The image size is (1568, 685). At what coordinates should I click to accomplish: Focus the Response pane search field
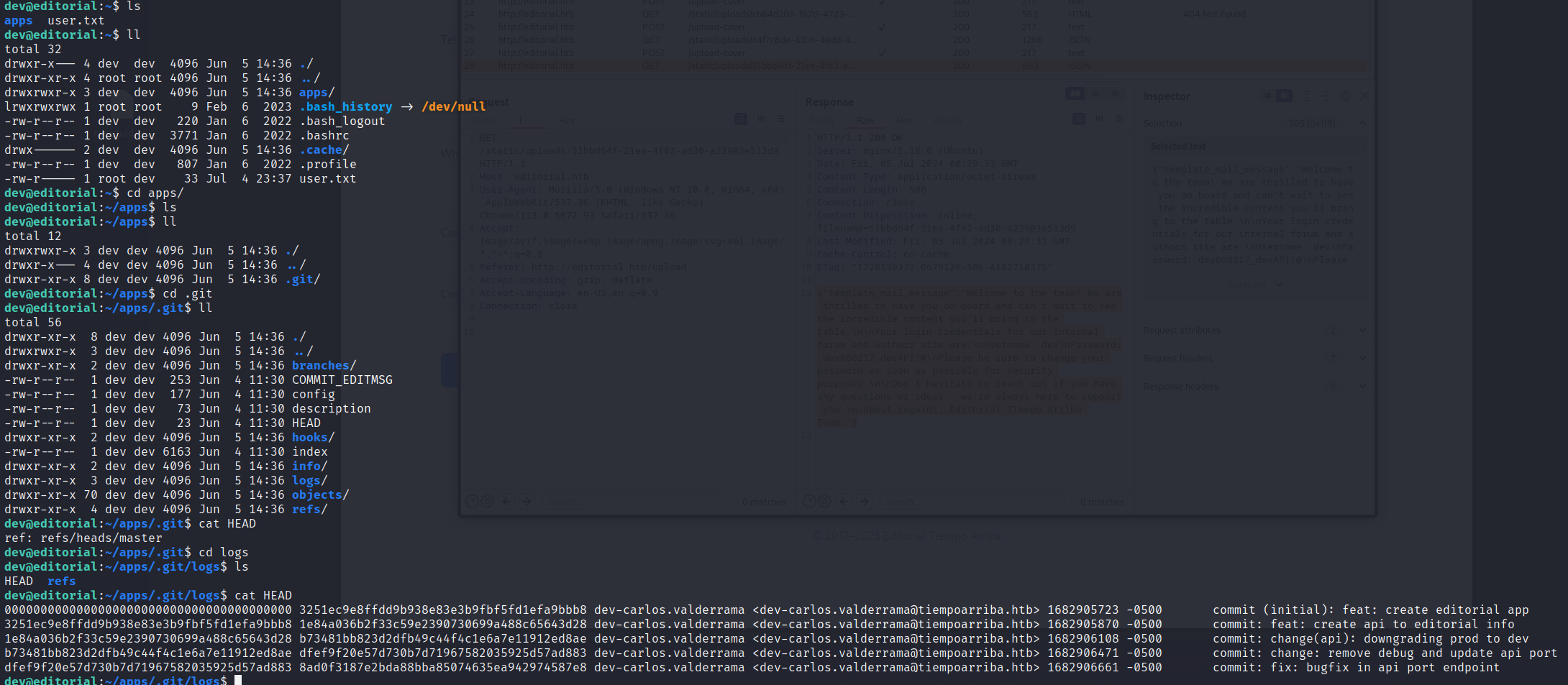(x=971, y=502)
